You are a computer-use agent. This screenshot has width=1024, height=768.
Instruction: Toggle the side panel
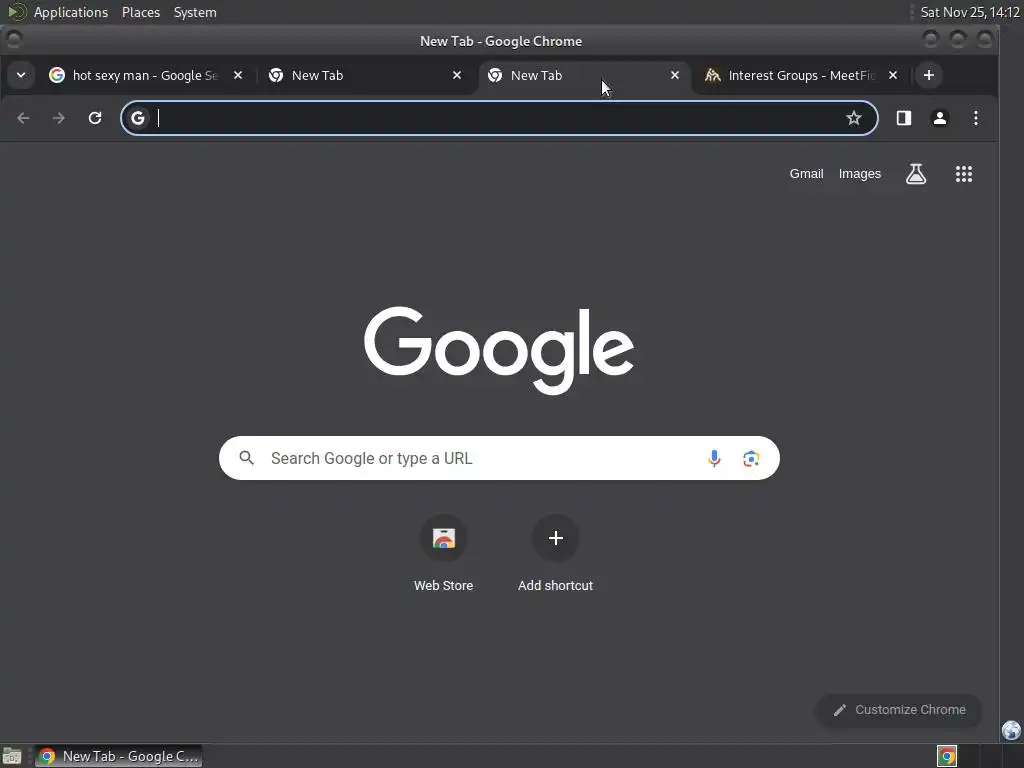click(904, 118)
